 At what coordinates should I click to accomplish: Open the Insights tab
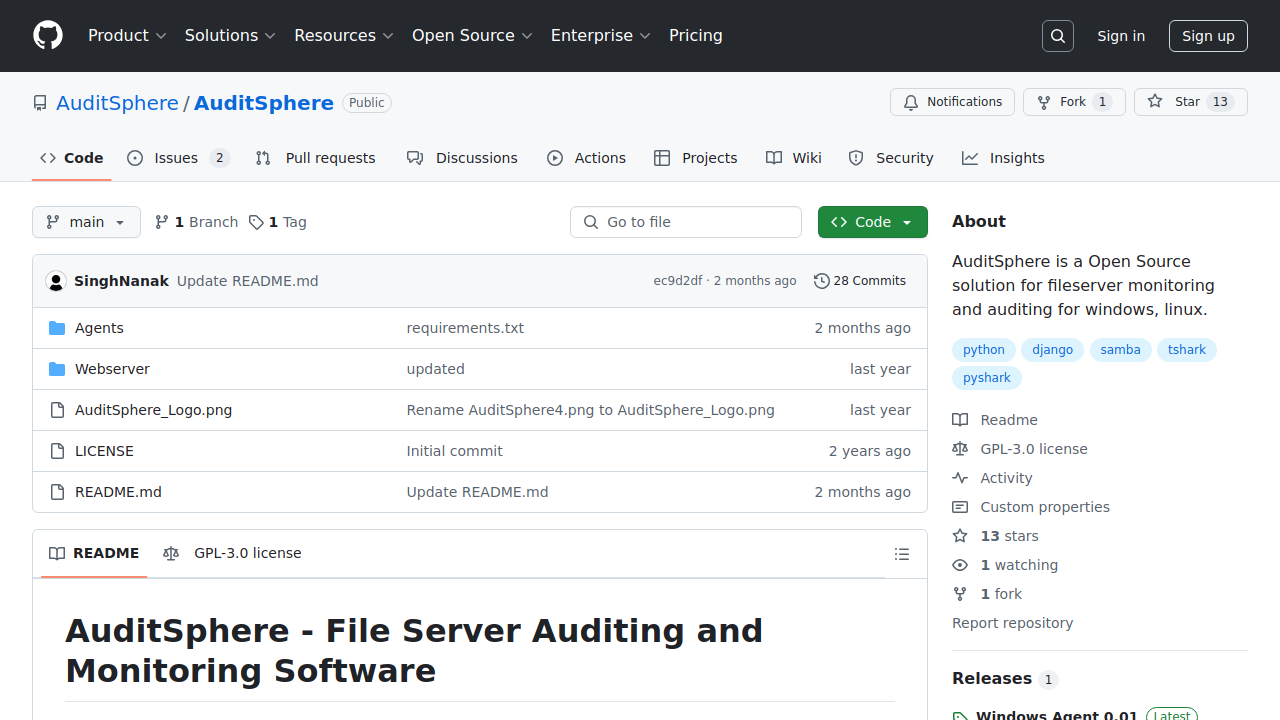click(x=1003, y=158)
